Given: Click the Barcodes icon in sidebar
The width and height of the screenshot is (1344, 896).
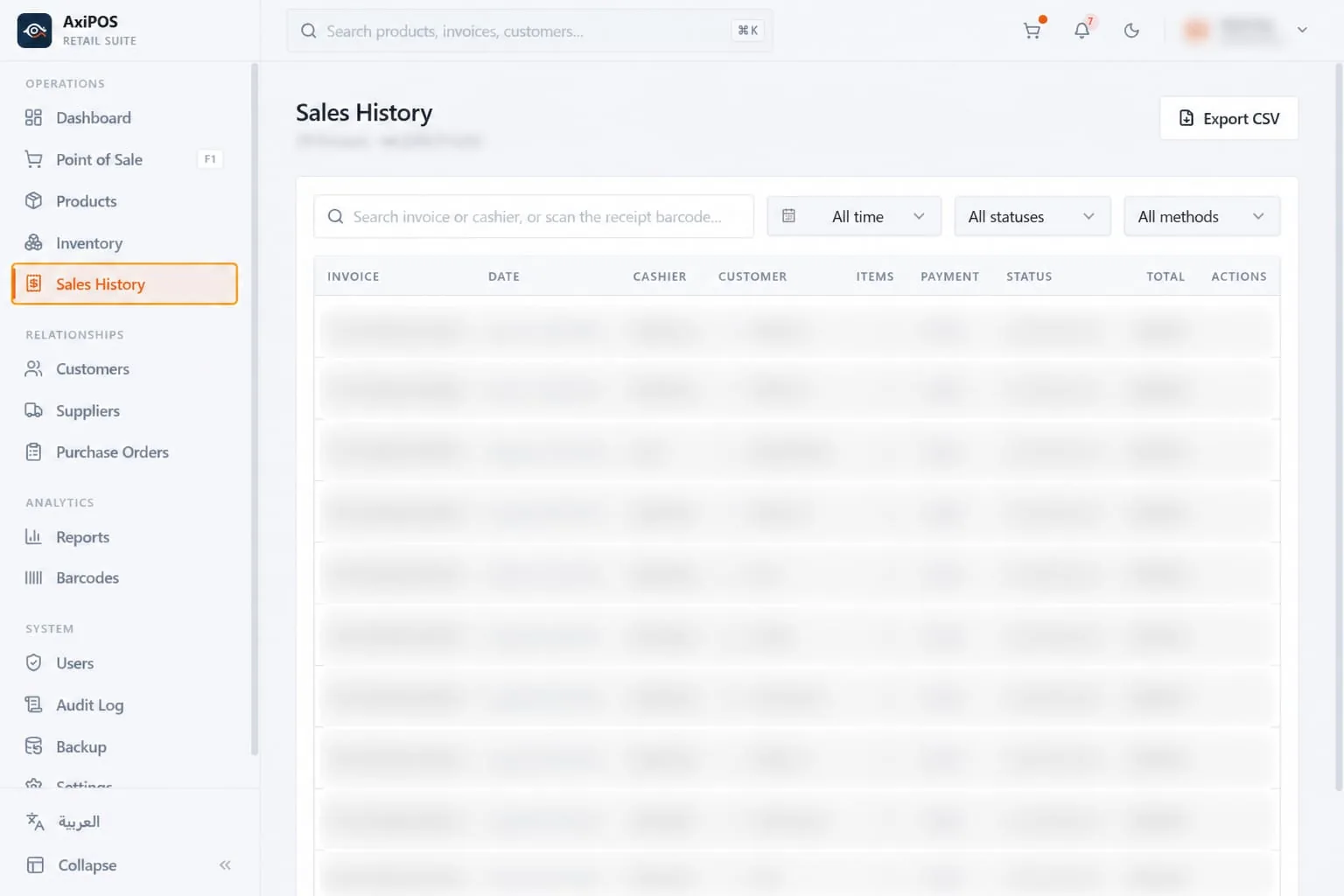Looking at the screenshot, I should pyautogui.click(x=33, y=577).
